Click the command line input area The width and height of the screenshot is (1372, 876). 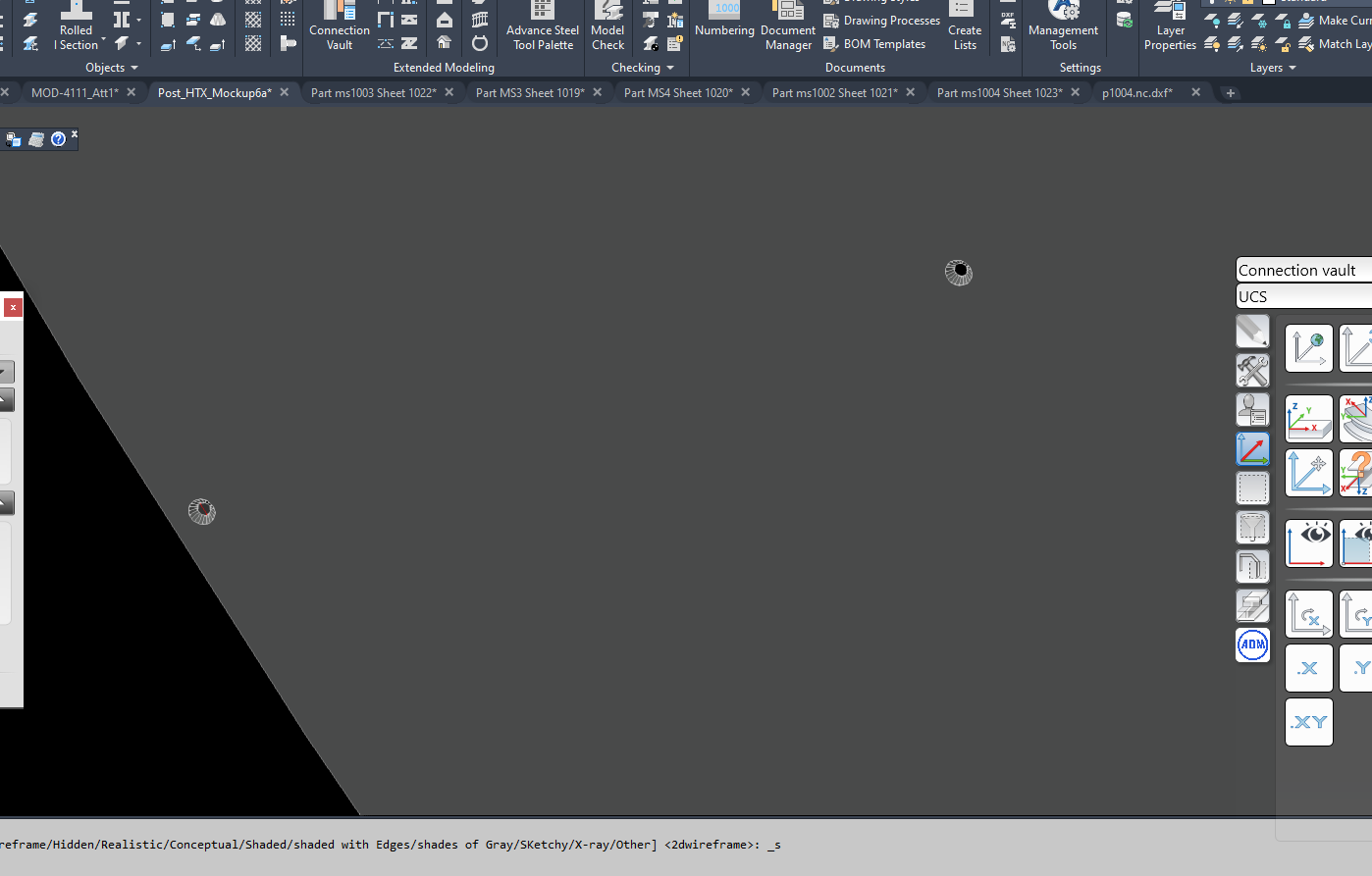click(686, 845)
